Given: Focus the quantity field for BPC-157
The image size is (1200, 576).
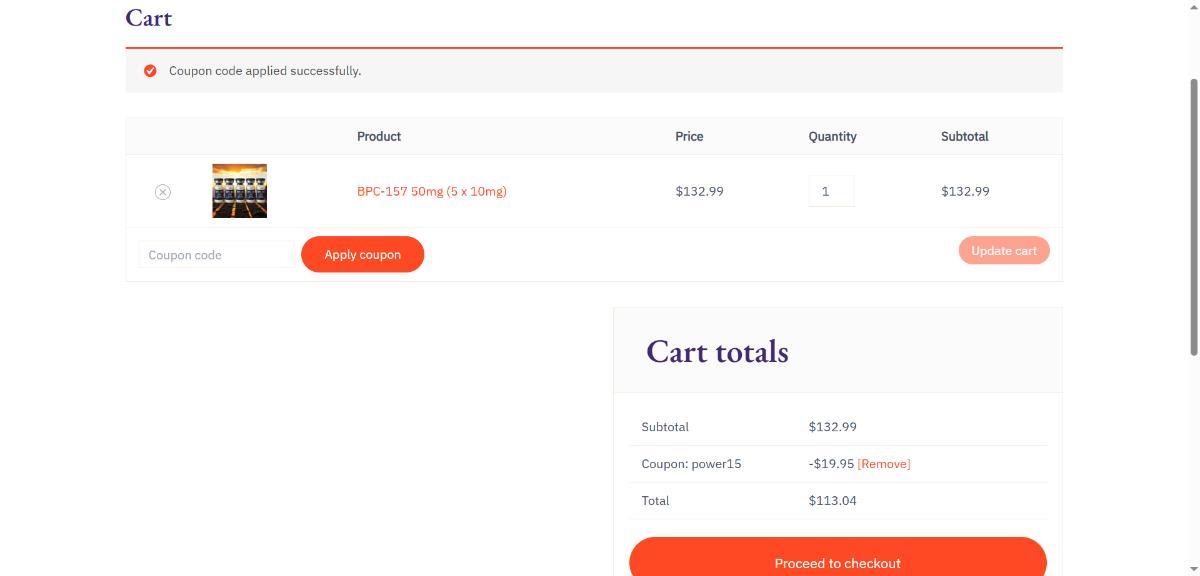Looking at the screenshot, I should tap(830, 191).
